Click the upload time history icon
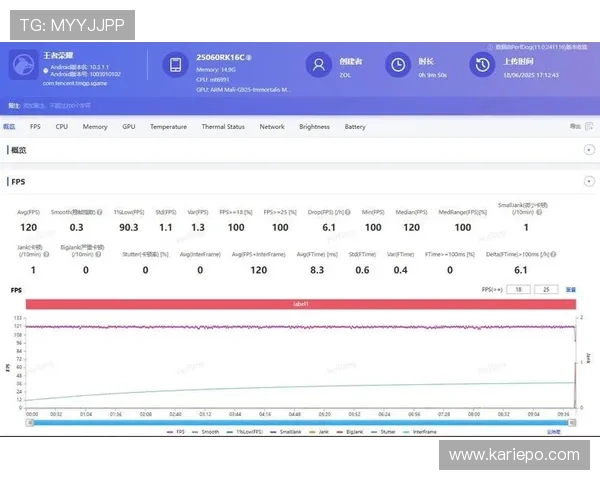The image size is (600, 480). (x=481, y=65)
